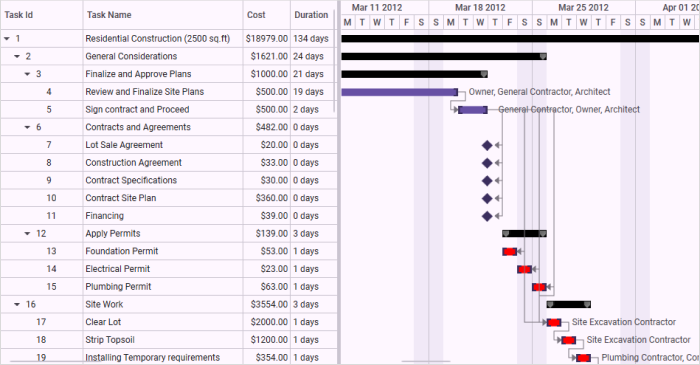Select the 'Review and Finalize Site Plans' cell
This screenshot has height=365, width=700.
click(163, 92)
